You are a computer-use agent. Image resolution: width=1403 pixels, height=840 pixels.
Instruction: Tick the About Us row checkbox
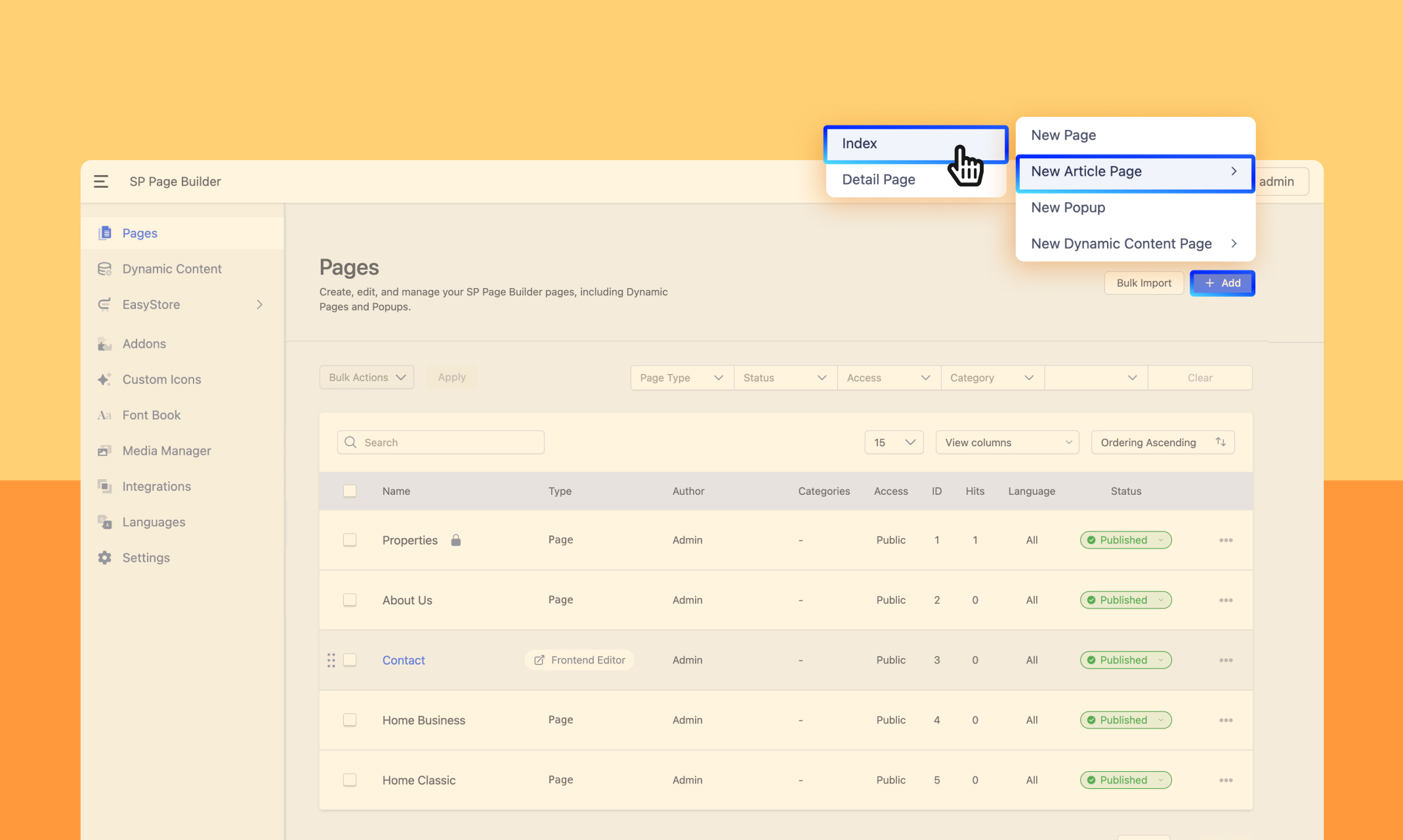pos(350,600)
